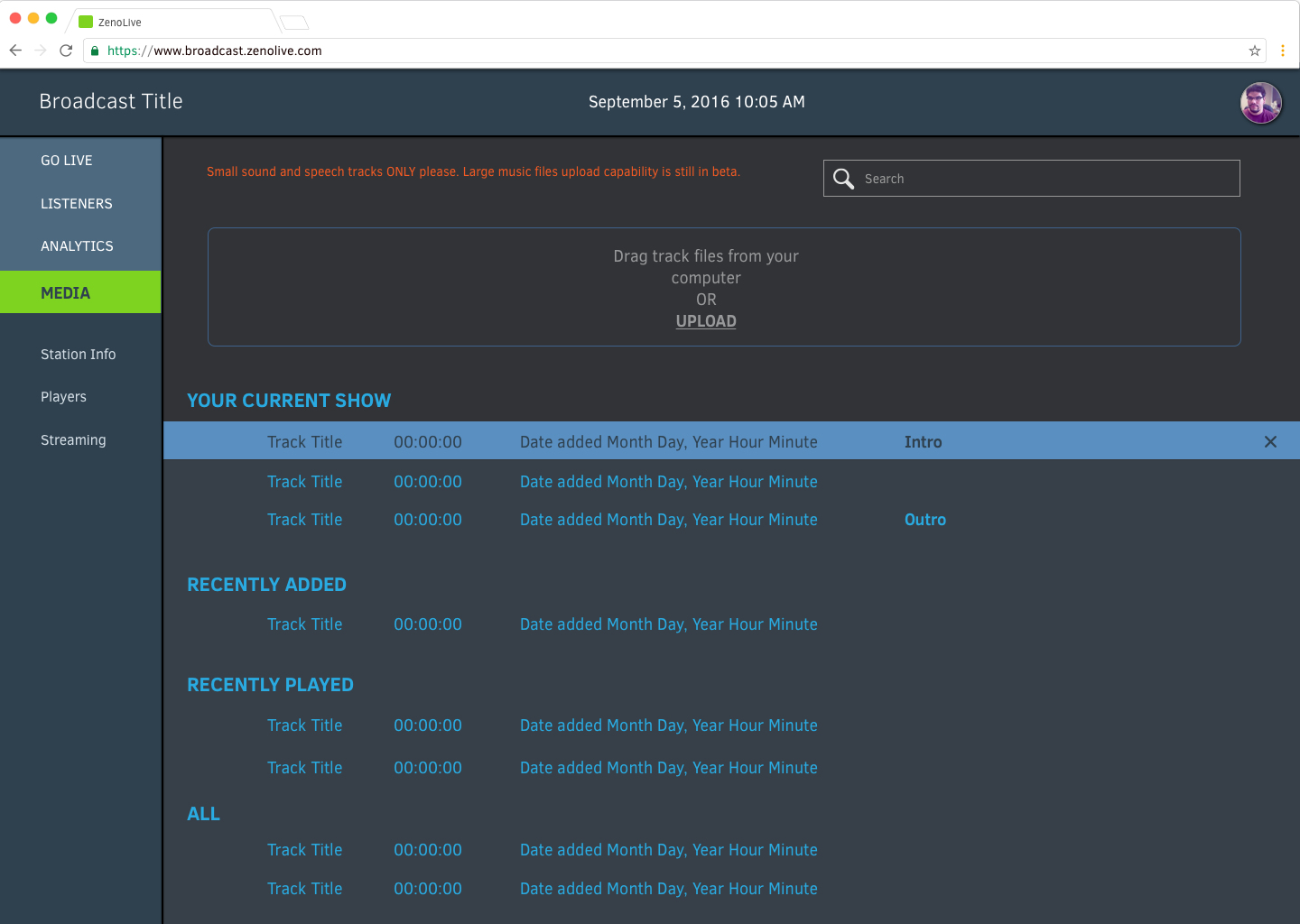Select the ZenoLive browser tab
This screenshot has width=1300, height=924.
click(172, 23)
